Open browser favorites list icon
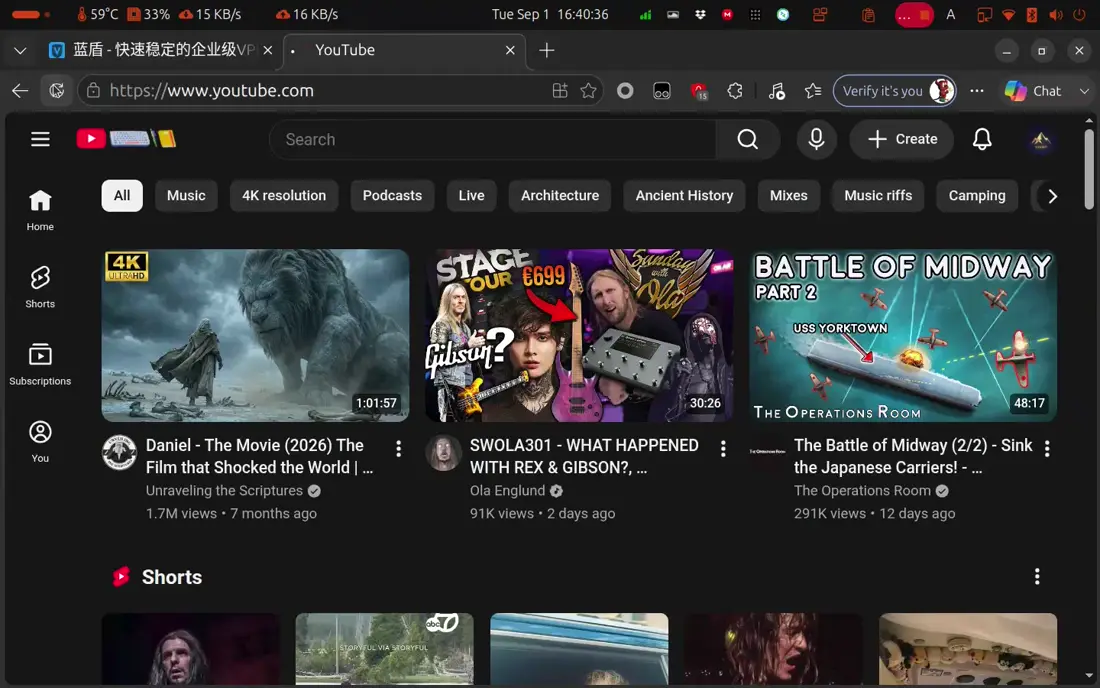 (x=813, y=90)
